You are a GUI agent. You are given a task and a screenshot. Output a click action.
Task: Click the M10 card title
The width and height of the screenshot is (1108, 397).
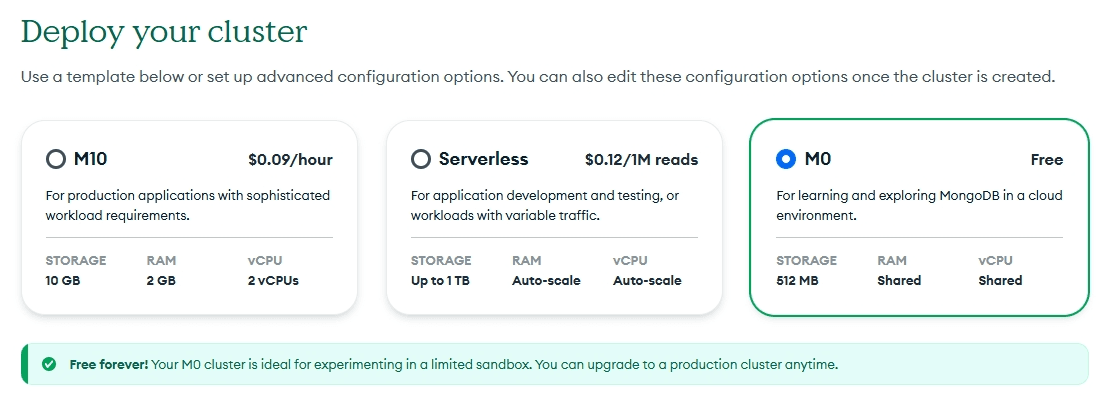pyautogui.click(x=90, y=159)
